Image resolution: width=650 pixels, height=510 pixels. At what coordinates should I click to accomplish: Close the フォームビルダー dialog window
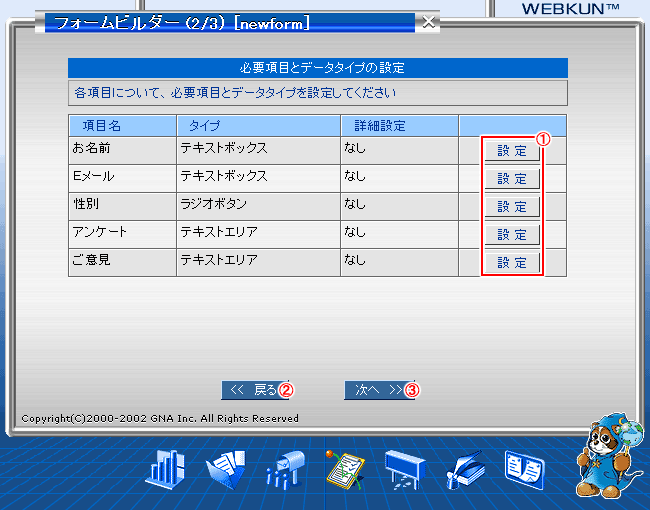coord(428,21)
